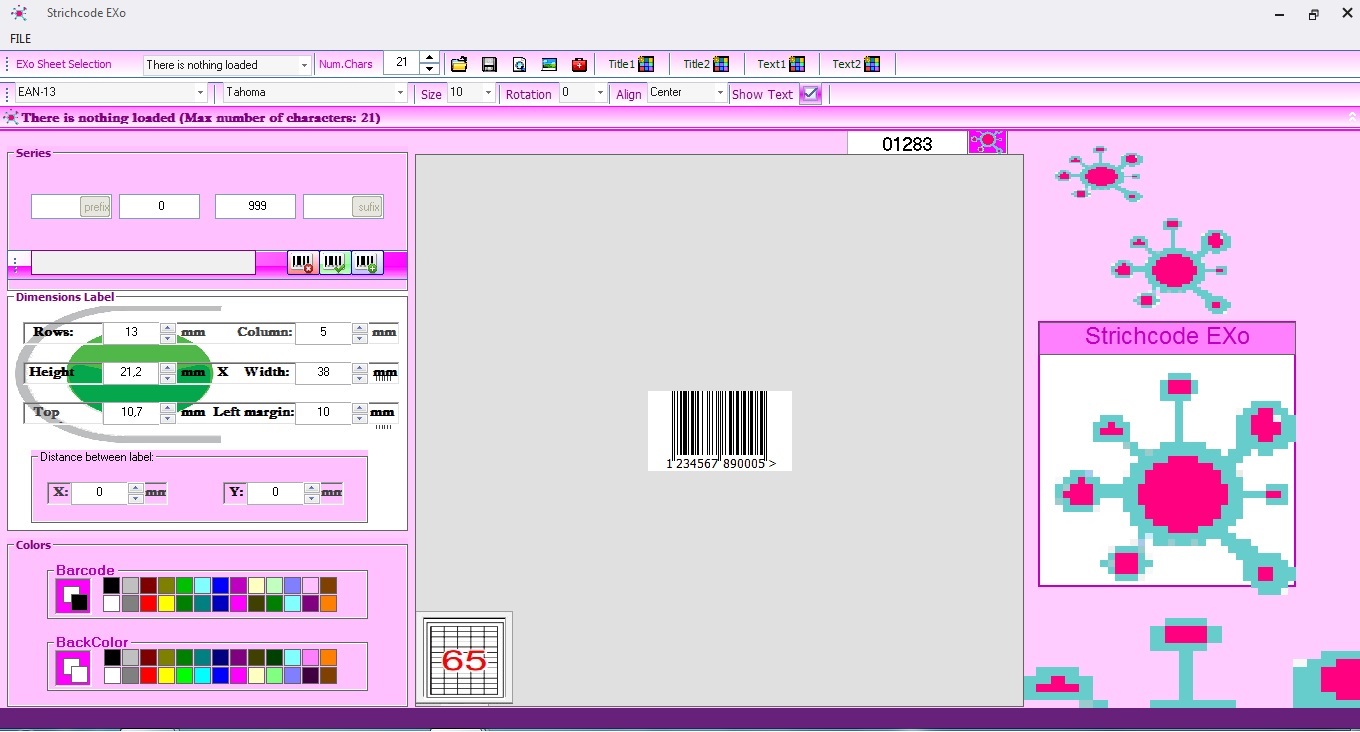Pick the orange swatch in Barcode colors

click(x=328, y=603)
